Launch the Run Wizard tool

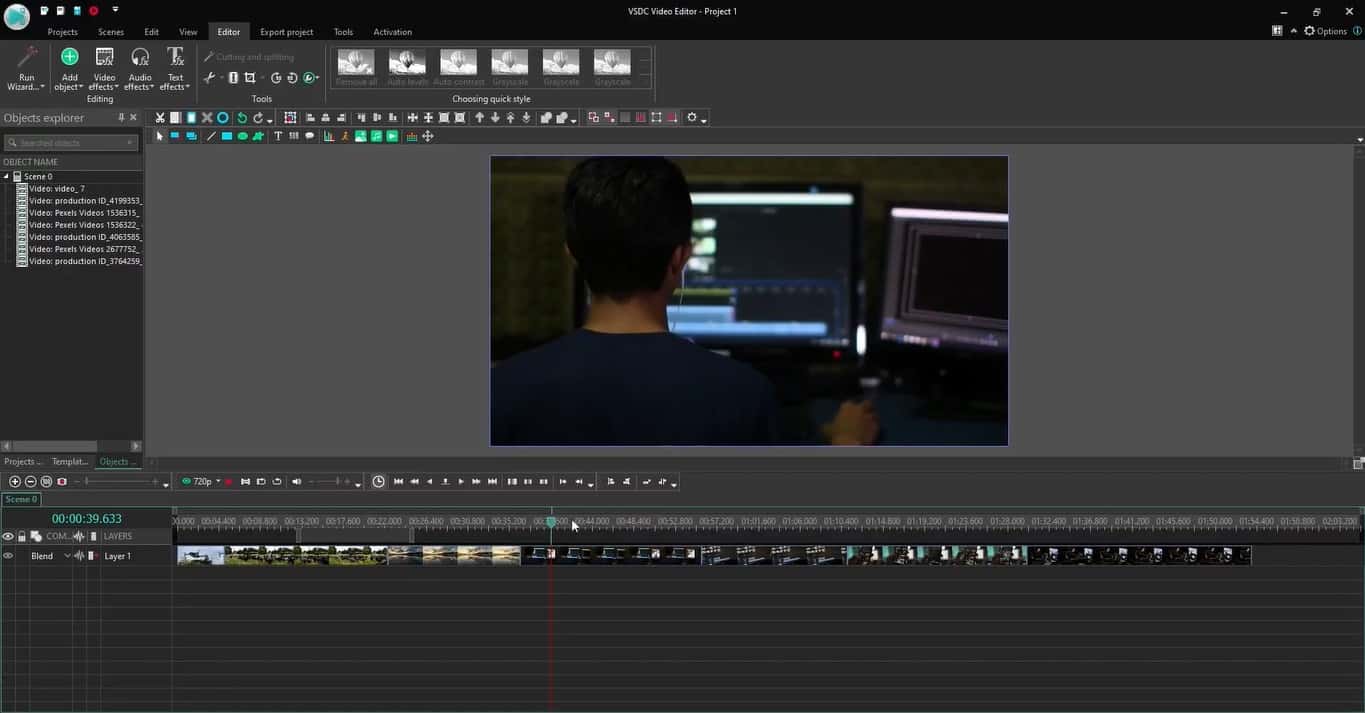click(26, 68)
